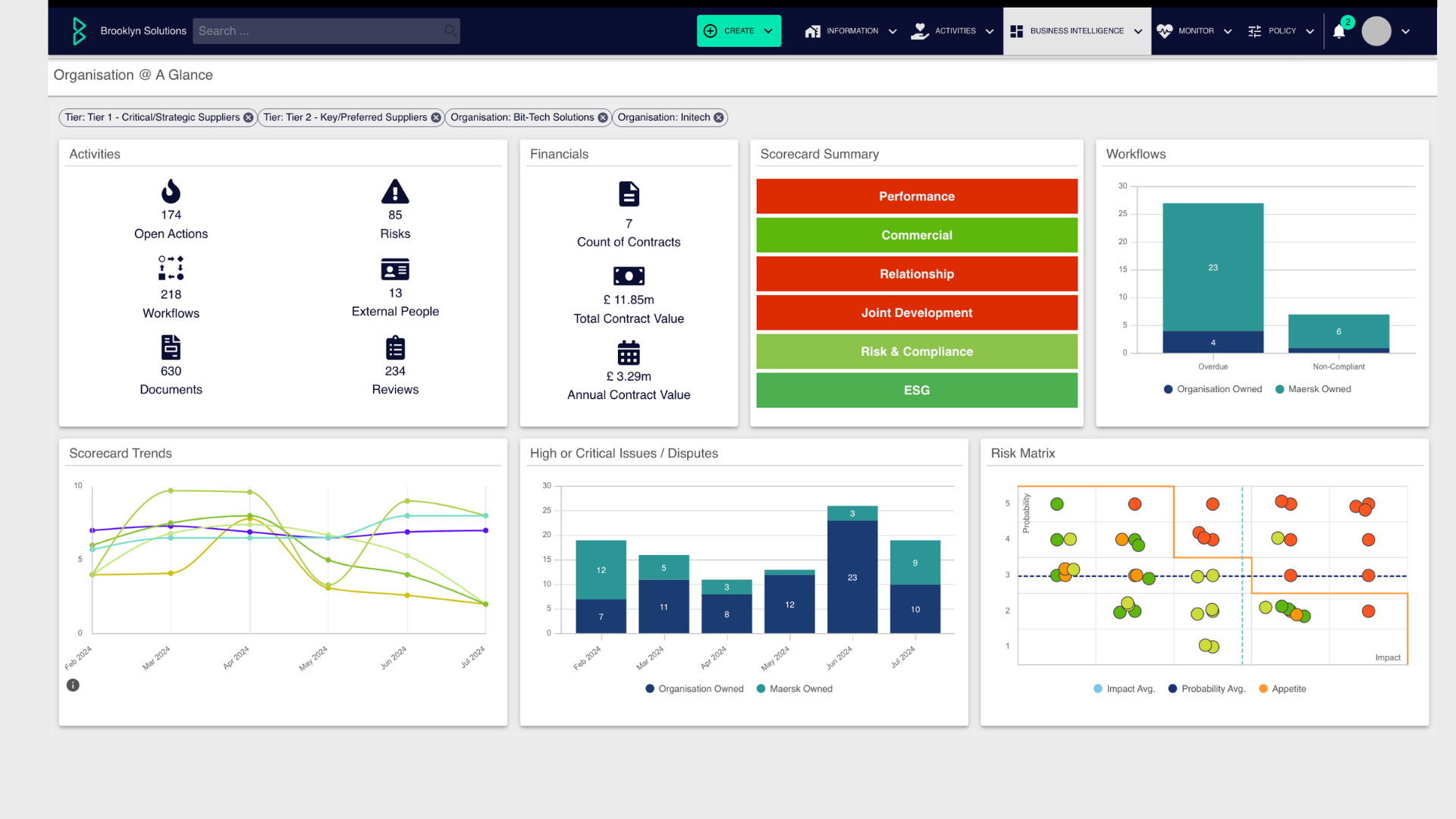
Task: Toggle Maersk Owned legend under issues chart
Action: tap(795, 689)
